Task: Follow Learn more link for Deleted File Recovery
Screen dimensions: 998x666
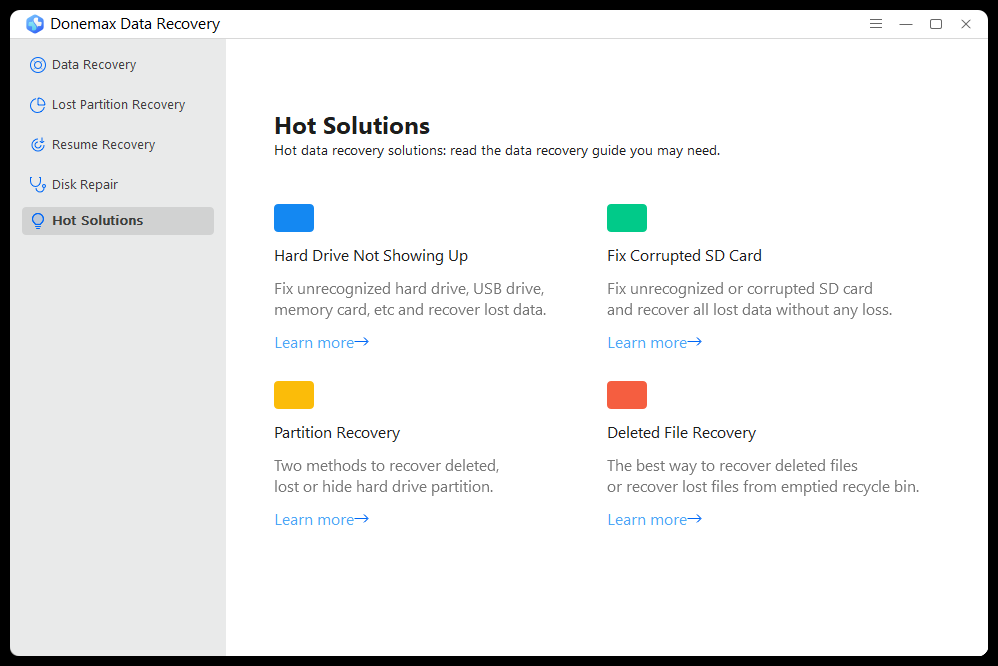Action: pos(654,520)
